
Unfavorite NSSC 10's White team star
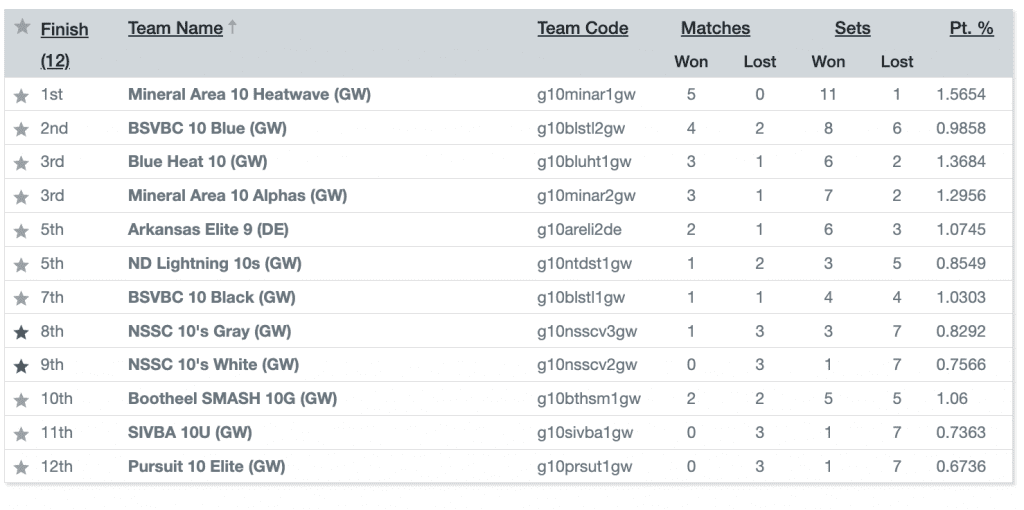22,366
